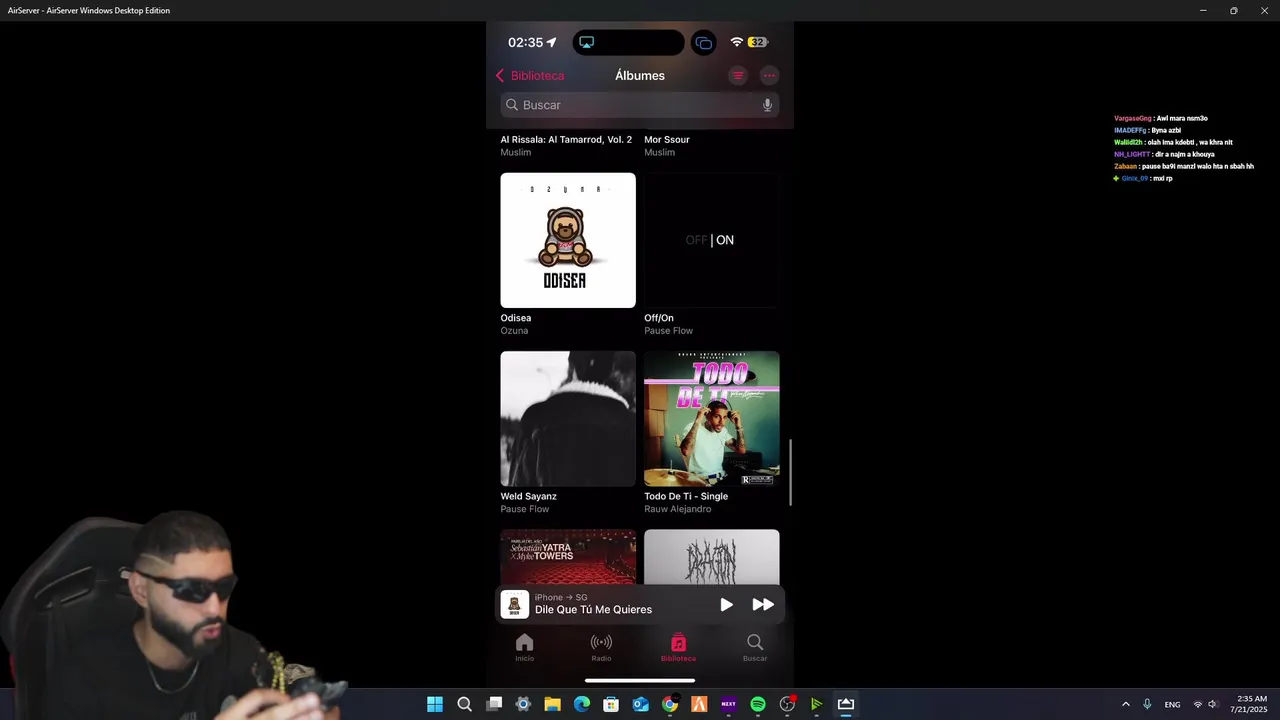Screen dimensions: 1280x720
Task: Open ENG language switcher in tray
Action: (1172, 705)
